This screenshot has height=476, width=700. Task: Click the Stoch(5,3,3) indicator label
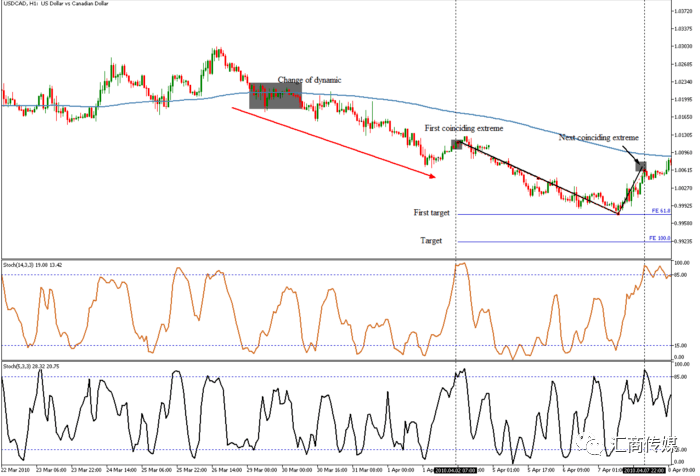pyautogui.click(x=31, y=366)
